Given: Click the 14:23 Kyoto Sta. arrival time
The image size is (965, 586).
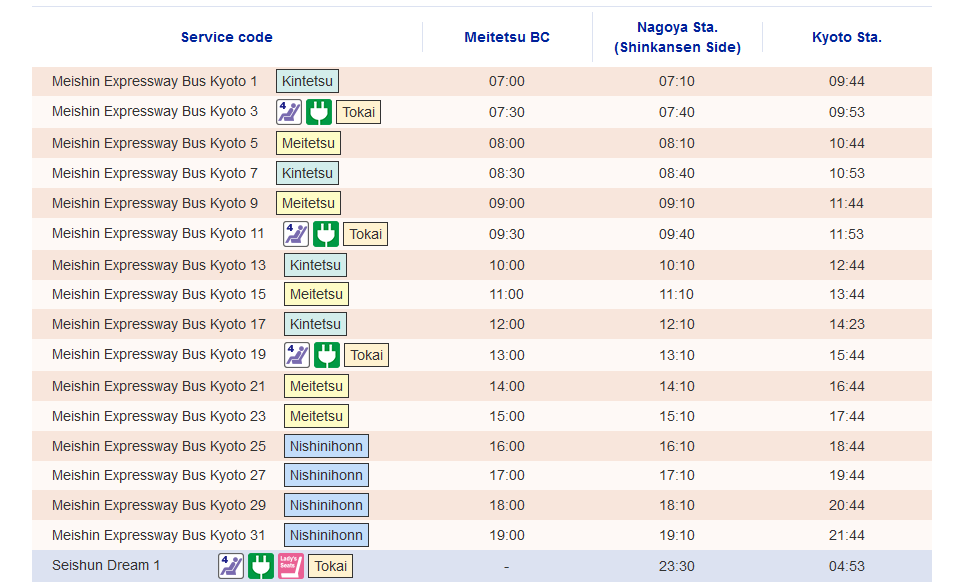Looking at the screenshot, I should pyautogui.click(x=847, y=324).
